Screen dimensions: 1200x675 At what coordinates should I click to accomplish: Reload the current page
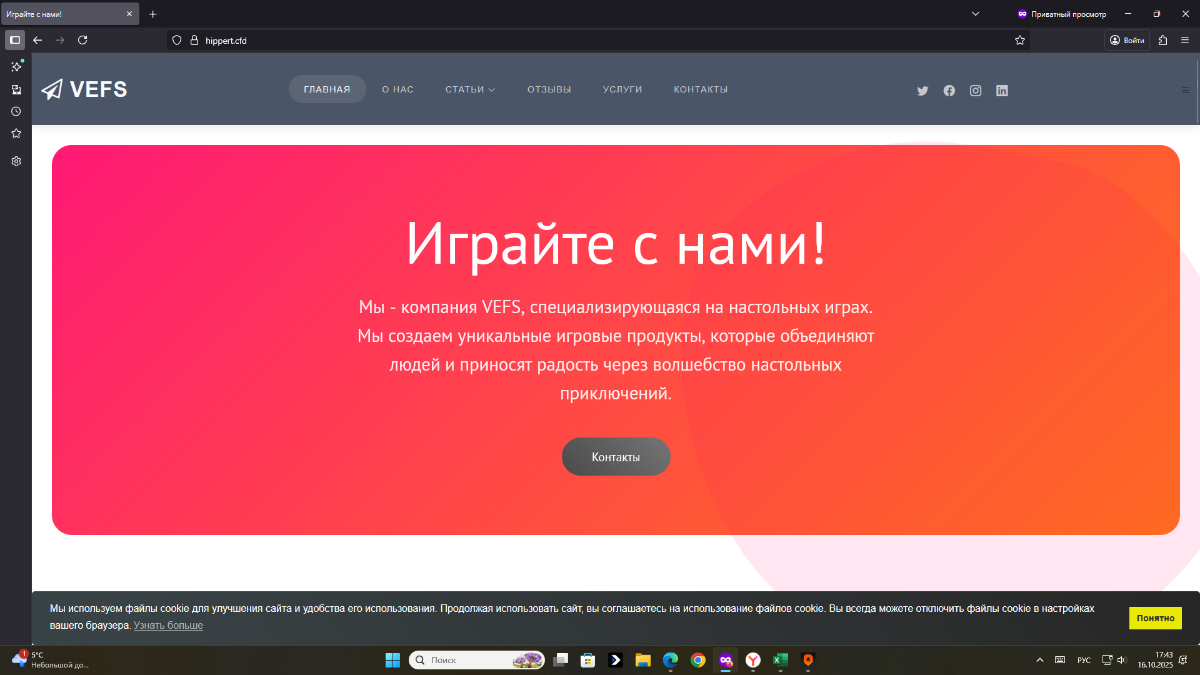83,40
